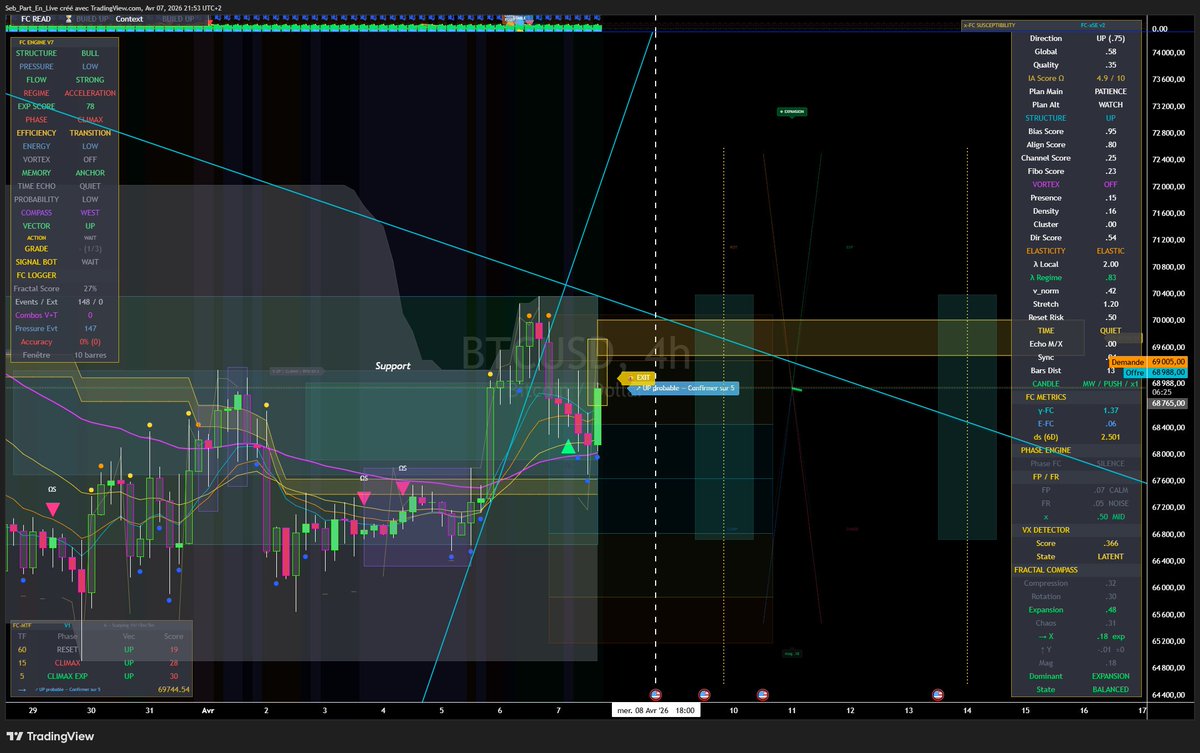Open US flag event between dates 10 and 11

(x=763, y=693)
